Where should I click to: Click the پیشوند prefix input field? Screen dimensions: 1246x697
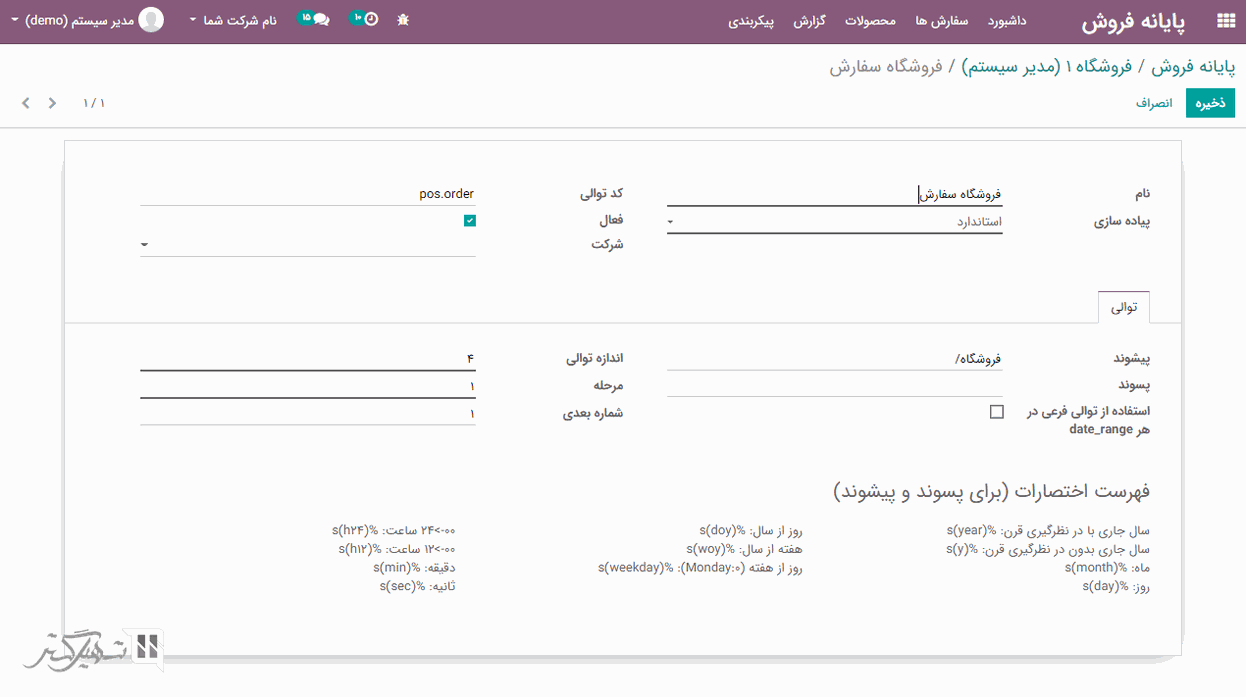(x=834, y=359)
